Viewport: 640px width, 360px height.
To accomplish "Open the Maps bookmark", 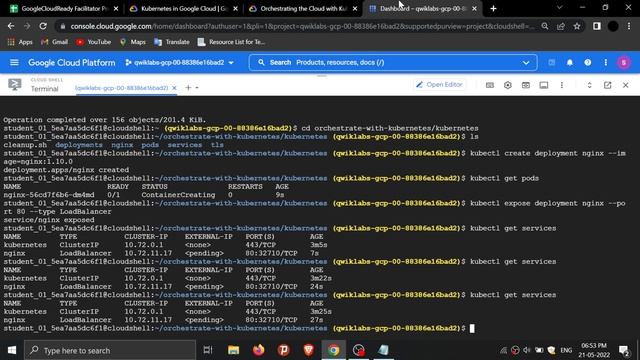I will pos(133,42).
